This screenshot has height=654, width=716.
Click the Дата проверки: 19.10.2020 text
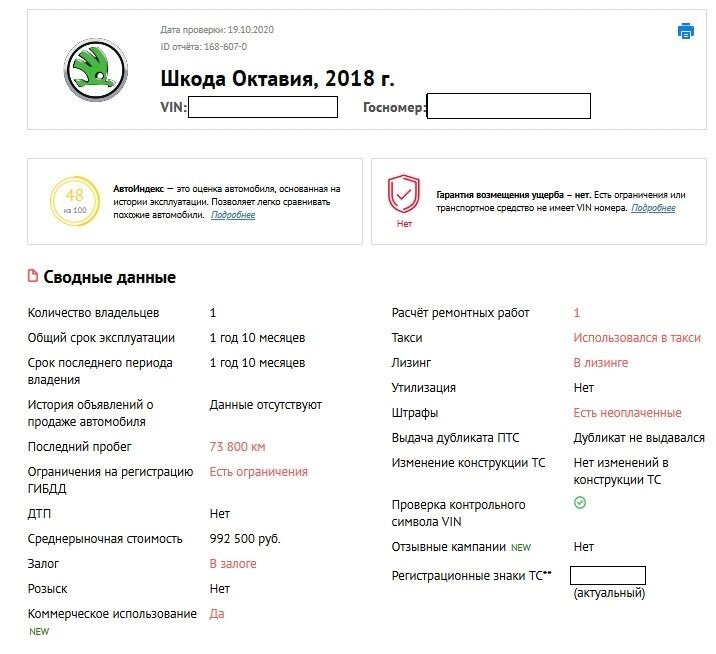pyautogui.click(x=217, y=30)
